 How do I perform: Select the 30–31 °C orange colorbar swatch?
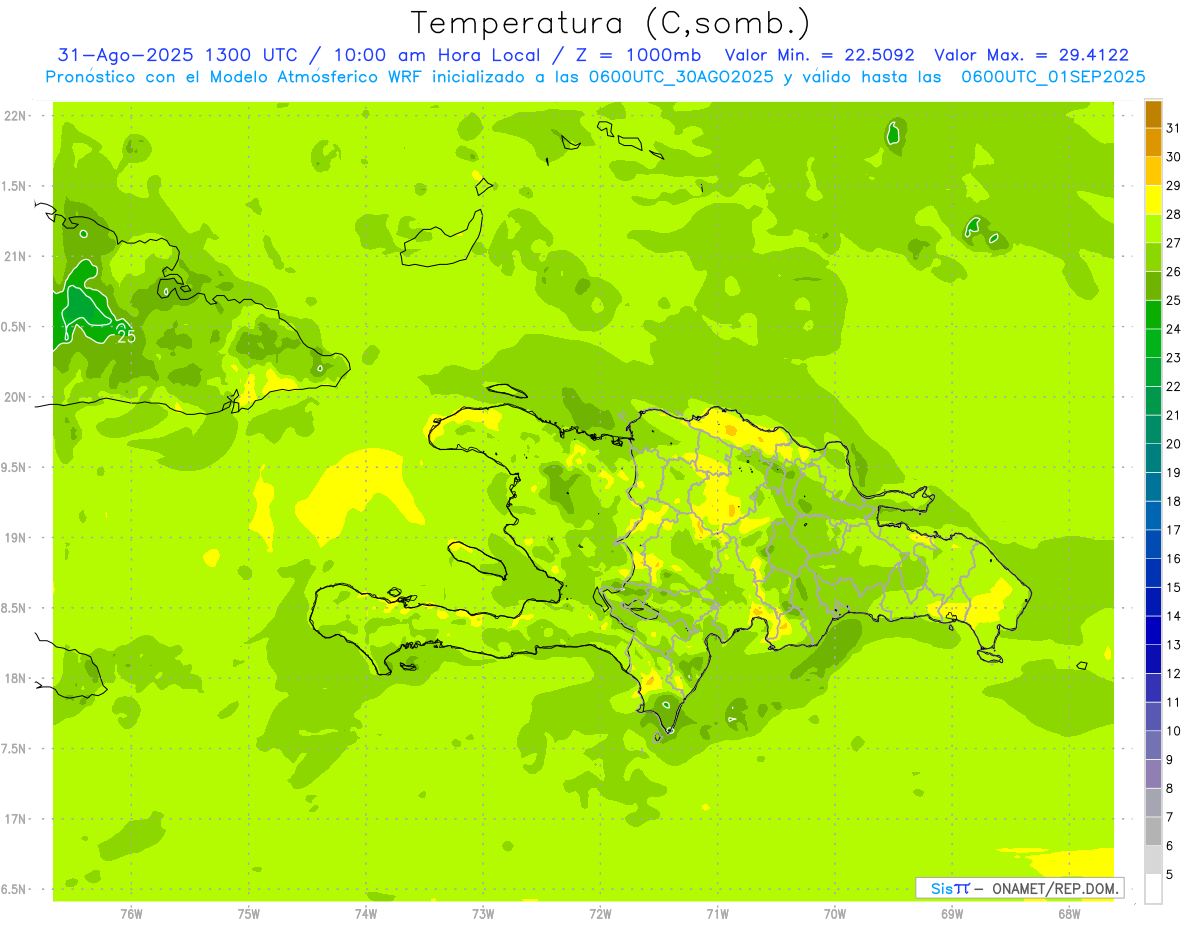[x=1153, y=143]
